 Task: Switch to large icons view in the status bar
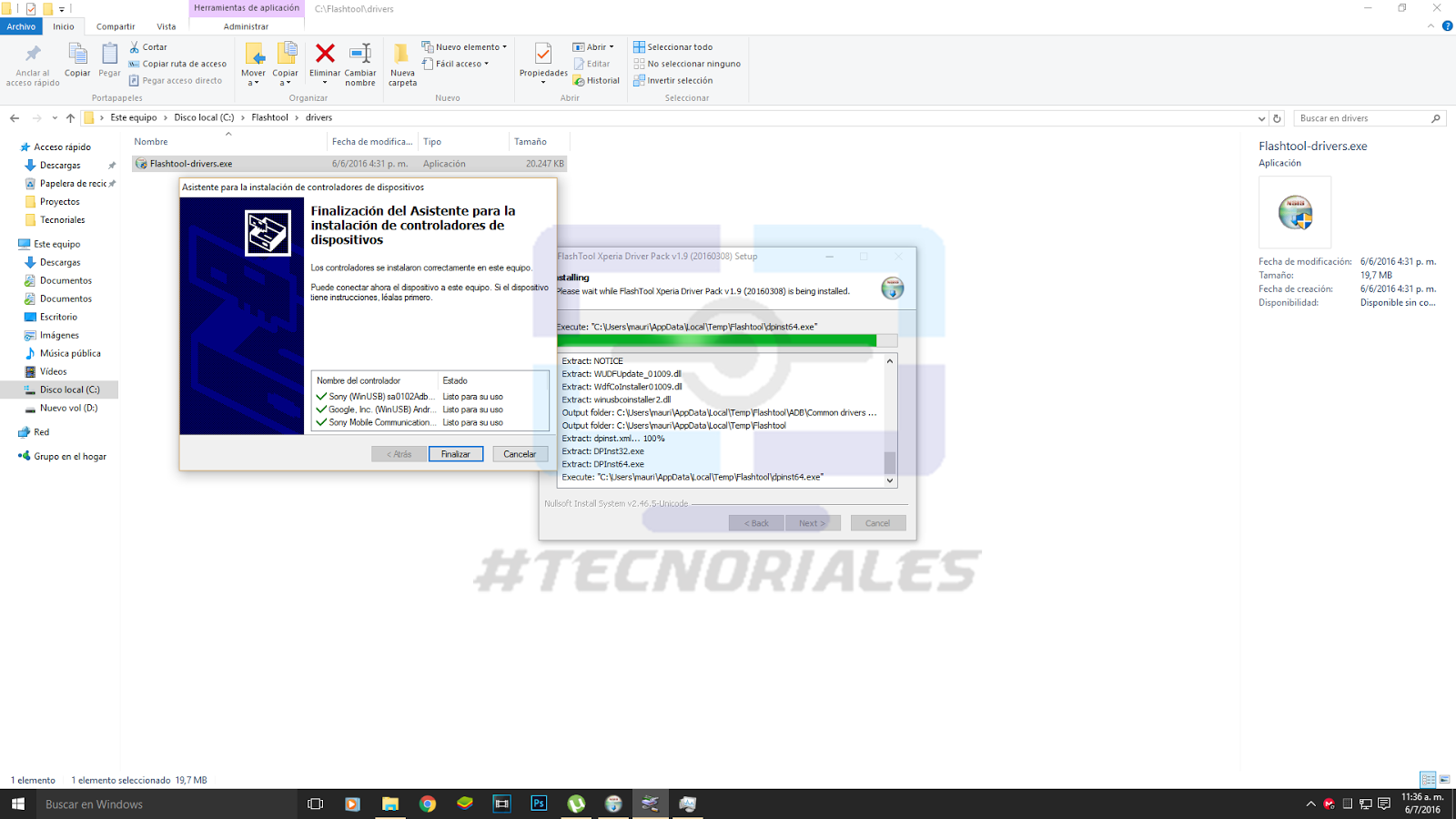click(1444, 780)
